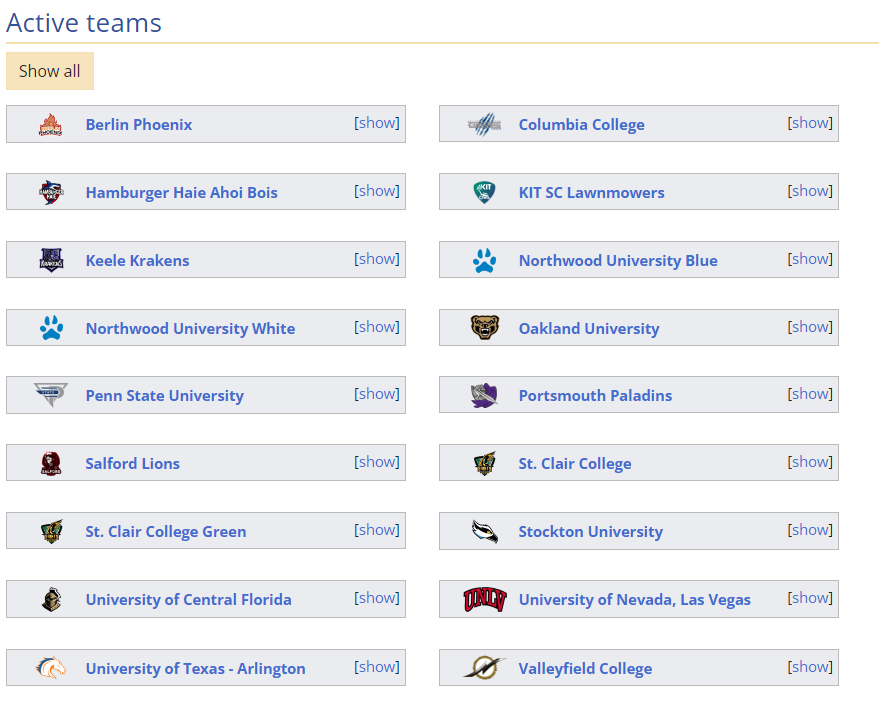
Task: Expand St. Clair College Green using show
Action: [x=377, y=529]
